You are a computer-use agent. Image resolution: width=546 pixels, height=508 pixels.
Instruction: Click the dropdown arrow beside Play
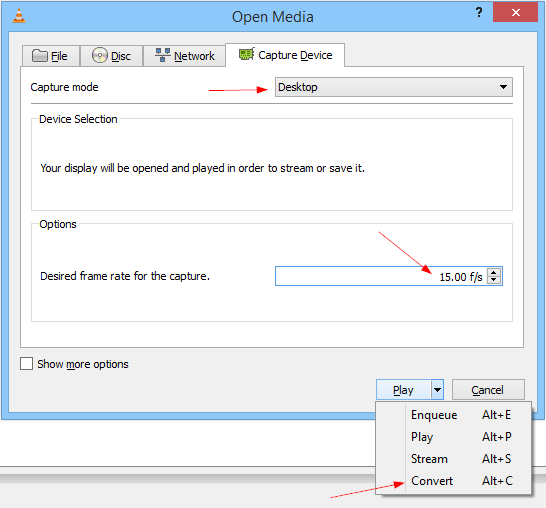pos(437,390)
